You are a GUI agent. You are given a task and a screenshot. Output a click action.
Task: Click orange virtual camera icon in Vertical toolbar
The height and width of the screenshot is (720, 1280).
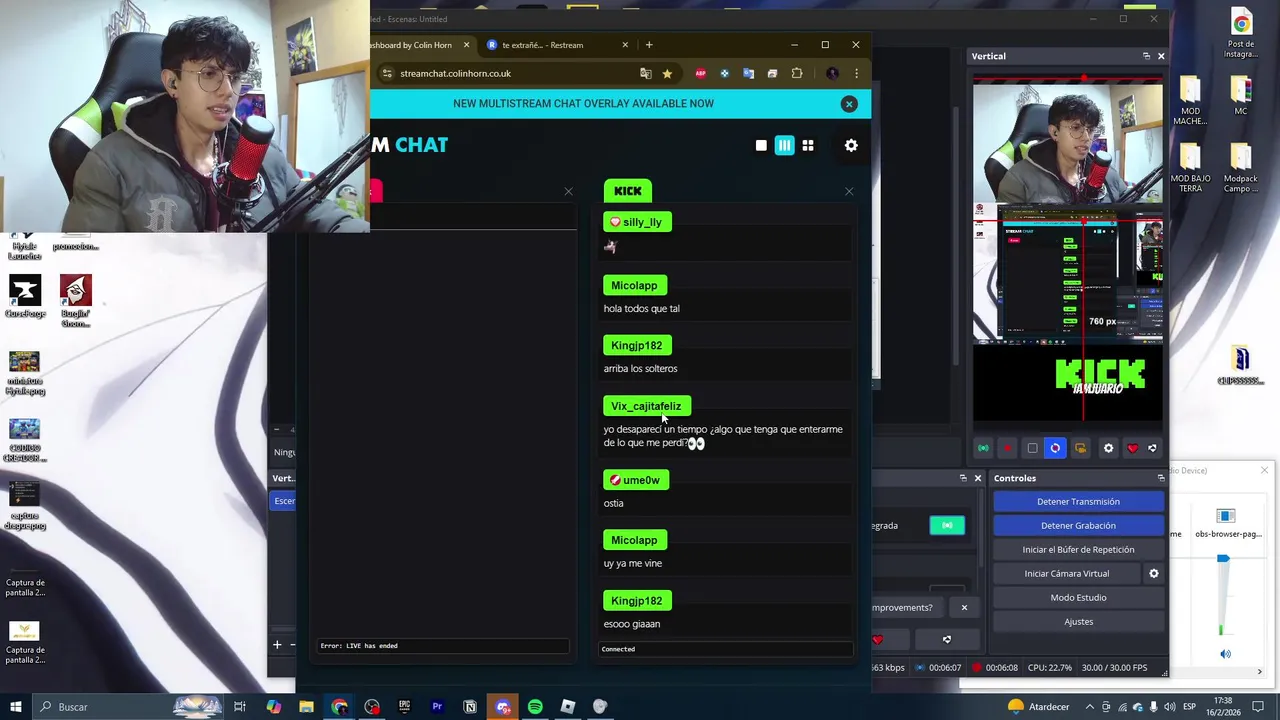click(x=1080, y=448)
